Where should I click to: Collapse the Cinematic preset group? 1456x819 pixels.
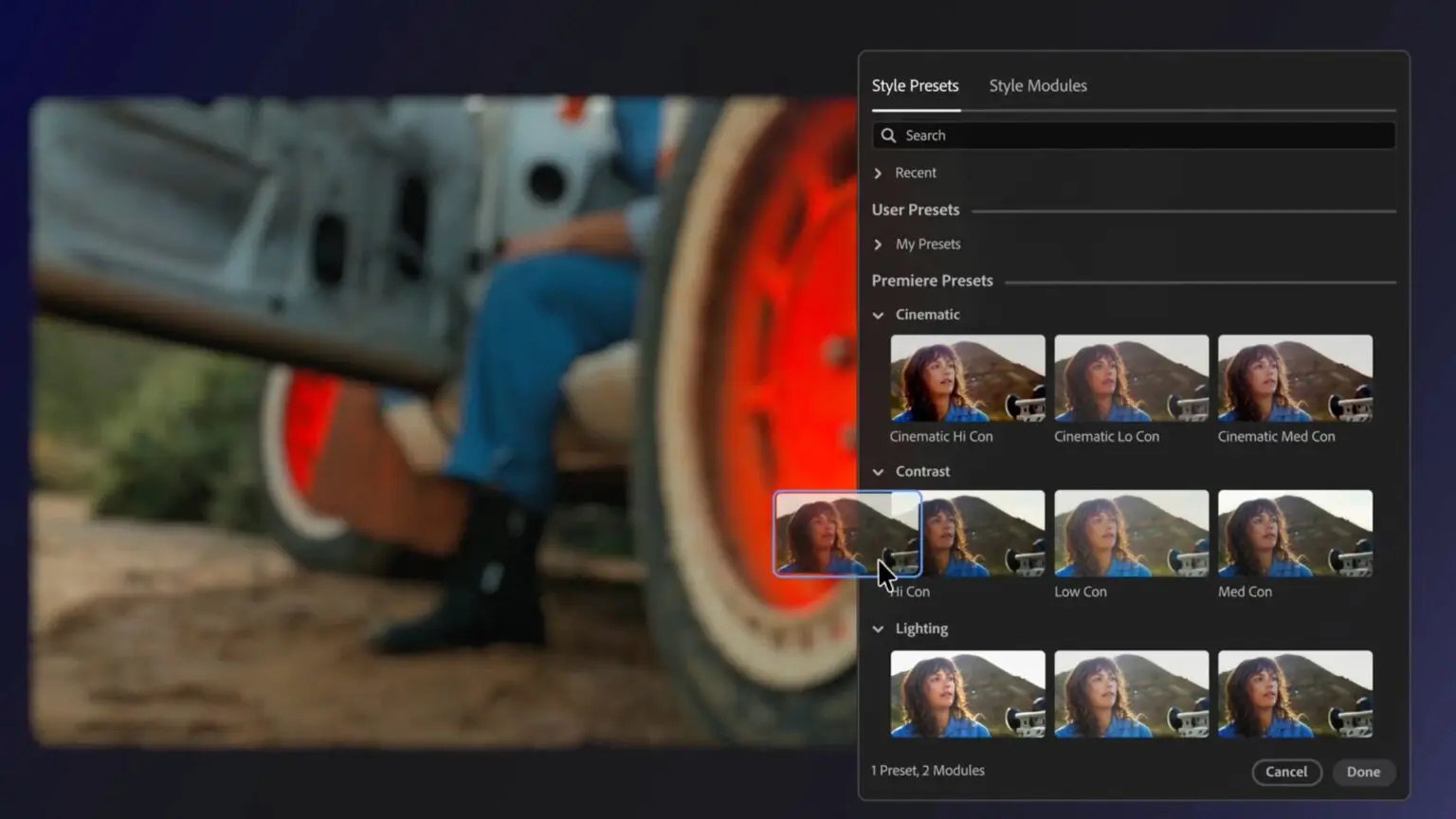click(x=878, y=315)
